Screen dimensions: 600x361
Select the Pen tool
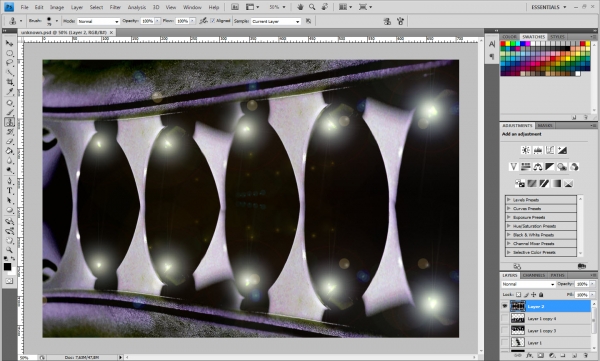[9, 181]
